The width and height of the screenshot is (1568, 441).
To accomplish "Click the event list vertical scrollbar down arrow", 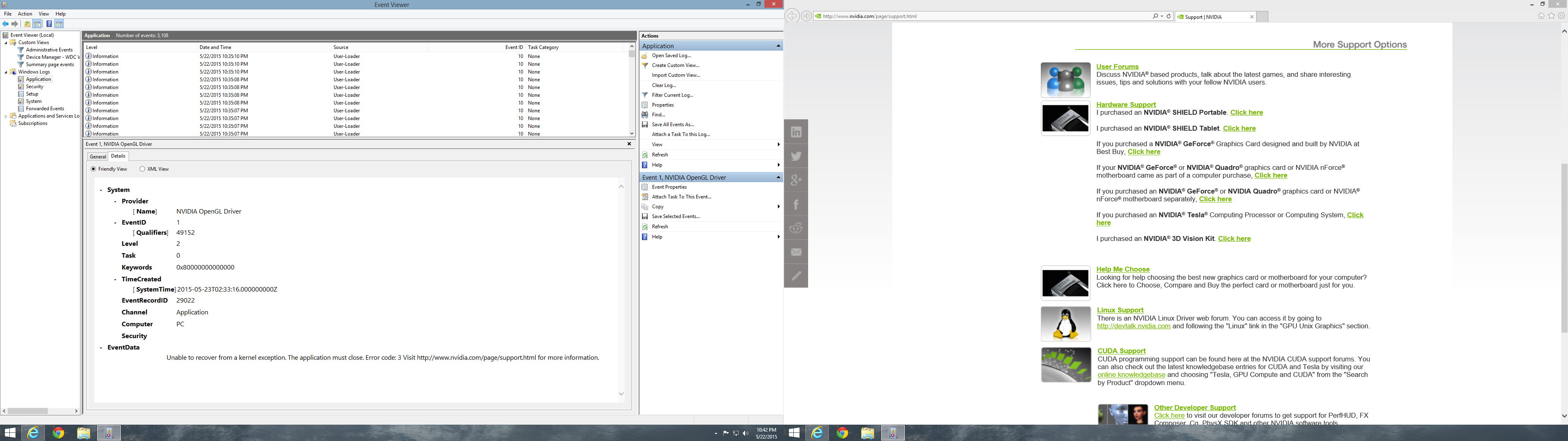I will click(x=632, y=134).
